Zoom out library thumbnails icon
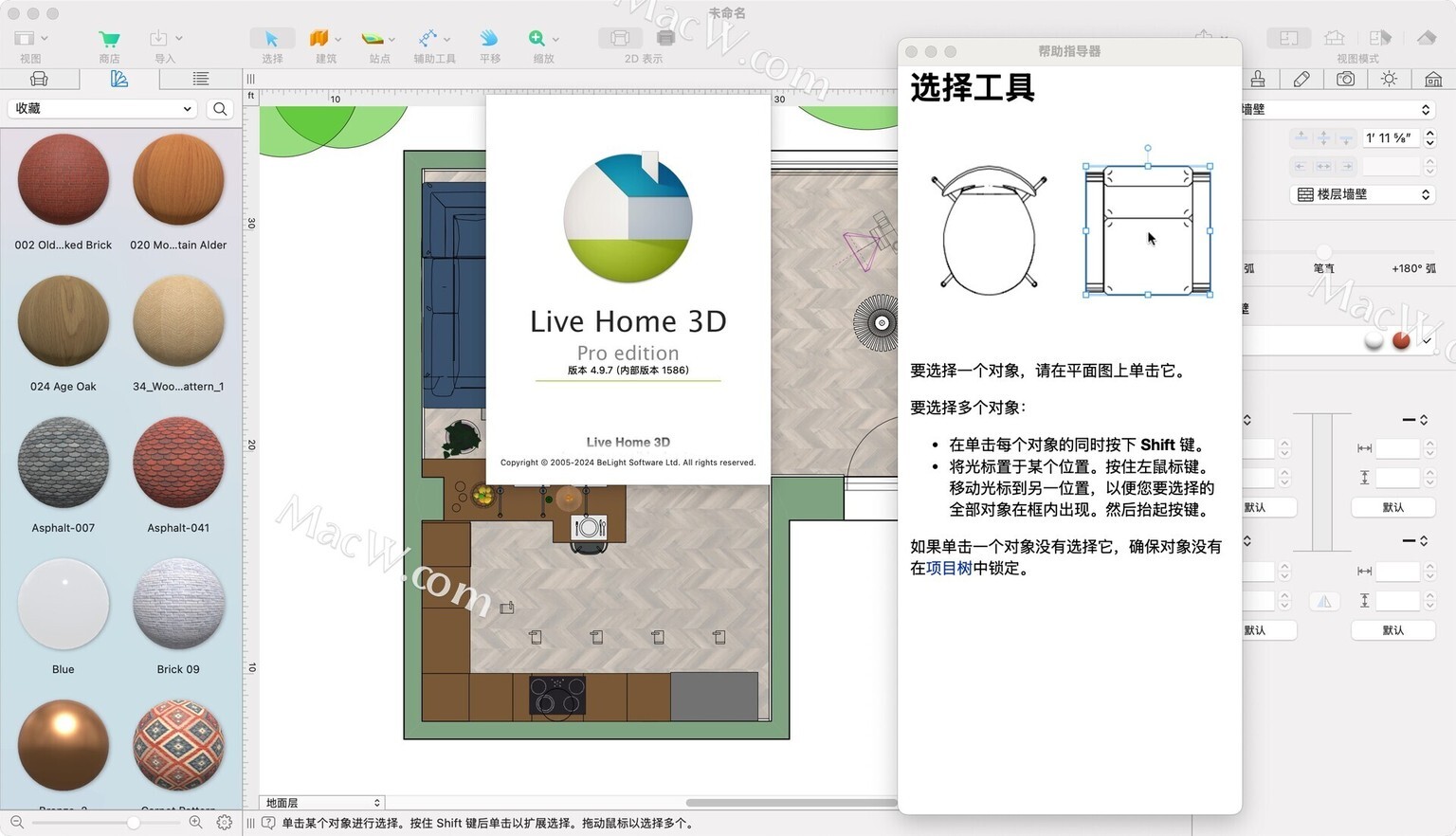The height and width of the screenshot is (836, 1456). pos(17,823)
